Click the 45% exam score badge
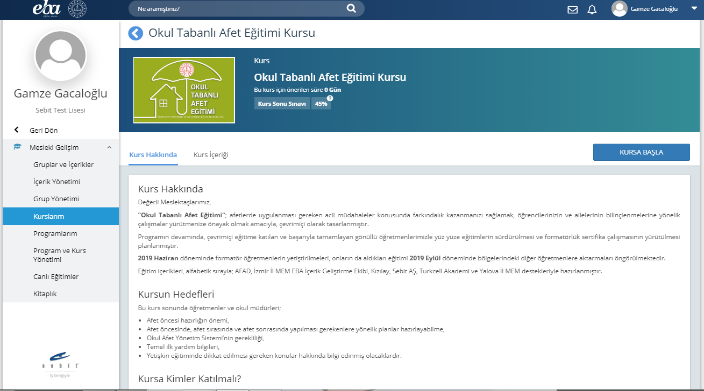 [321, 104]
